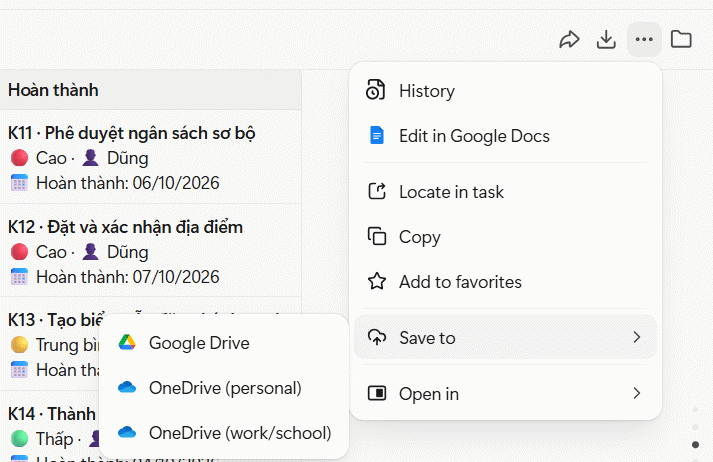Image resolution: width=713 pixels, height=462 pixels.
Task: Click yellow priority dot on K13 card
Action: tap(19, 345)
